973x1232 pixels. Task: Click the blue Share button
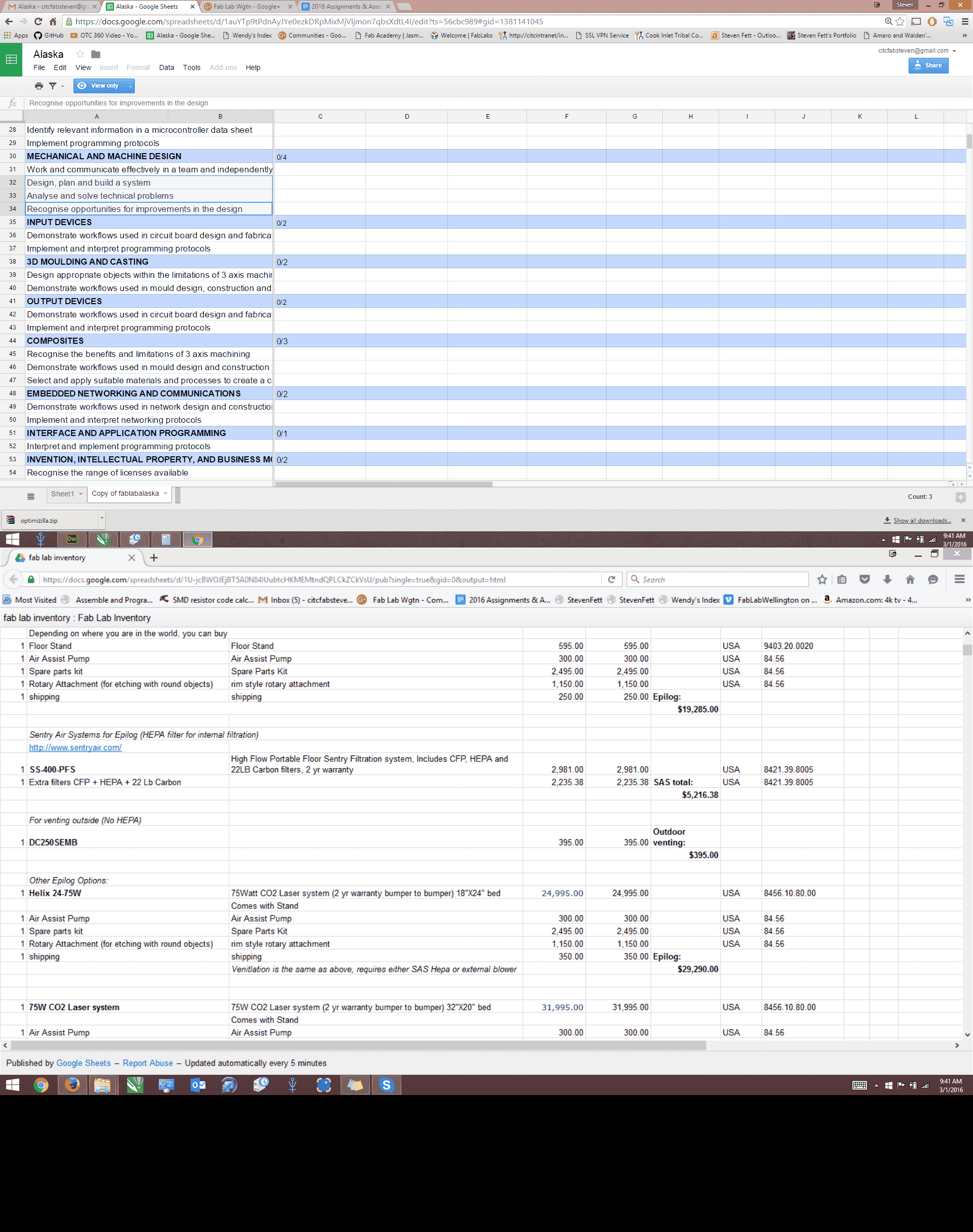[x=928, y=65]
